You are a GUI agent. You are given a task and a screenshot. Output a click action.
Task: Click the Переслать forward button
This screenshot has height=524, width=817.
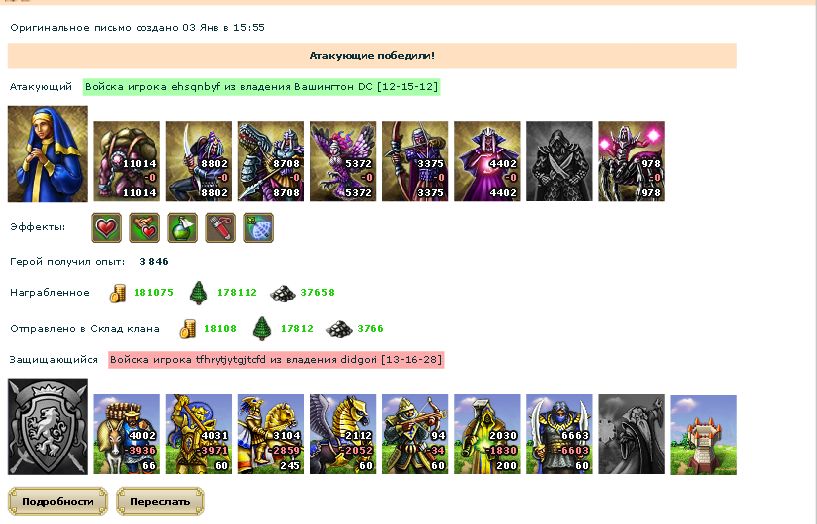click(160, 502)
